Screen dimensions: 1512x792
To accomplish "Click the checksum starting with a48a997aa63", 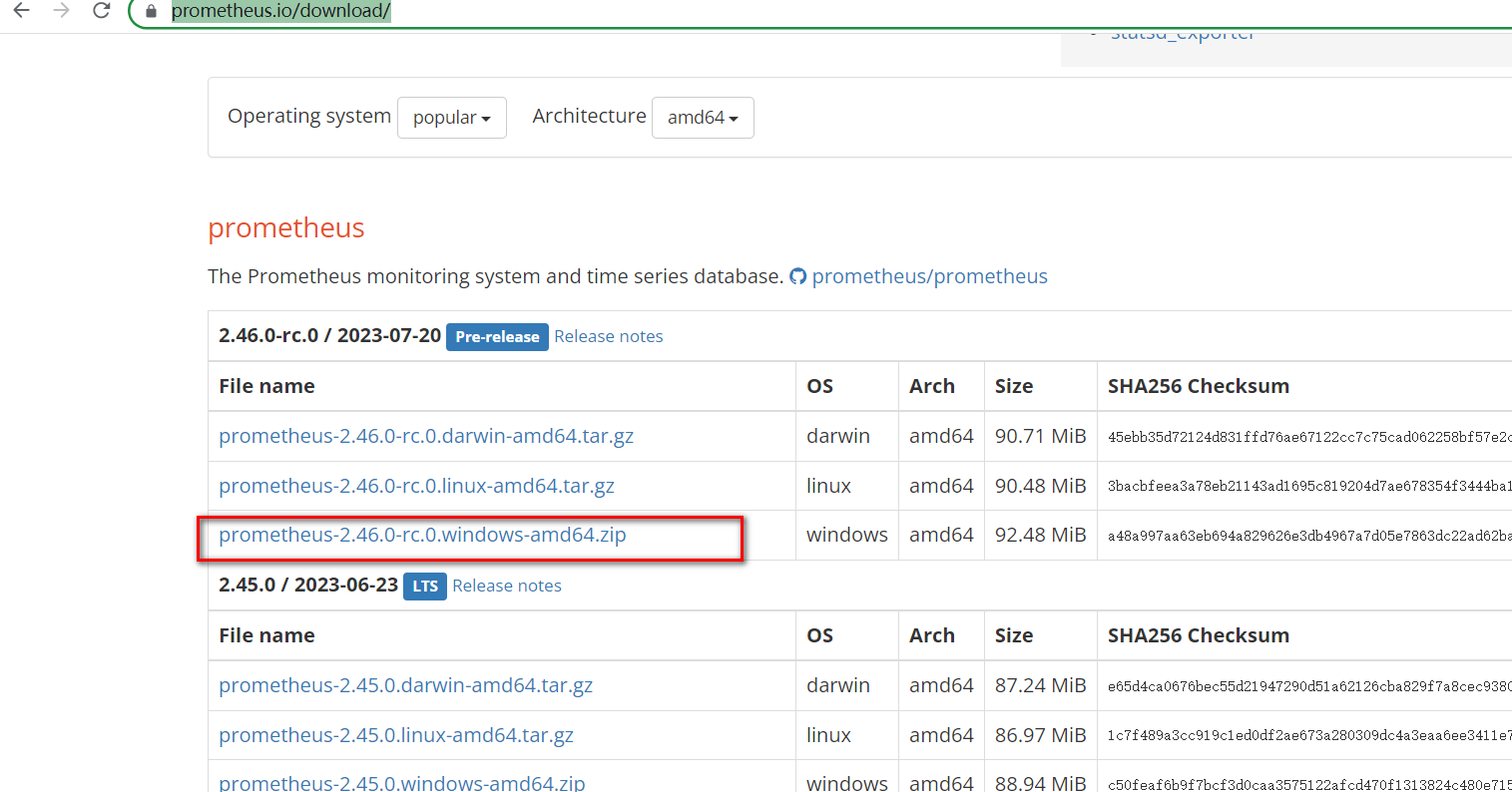I will pyautogui.click(x=1309, y=536).
